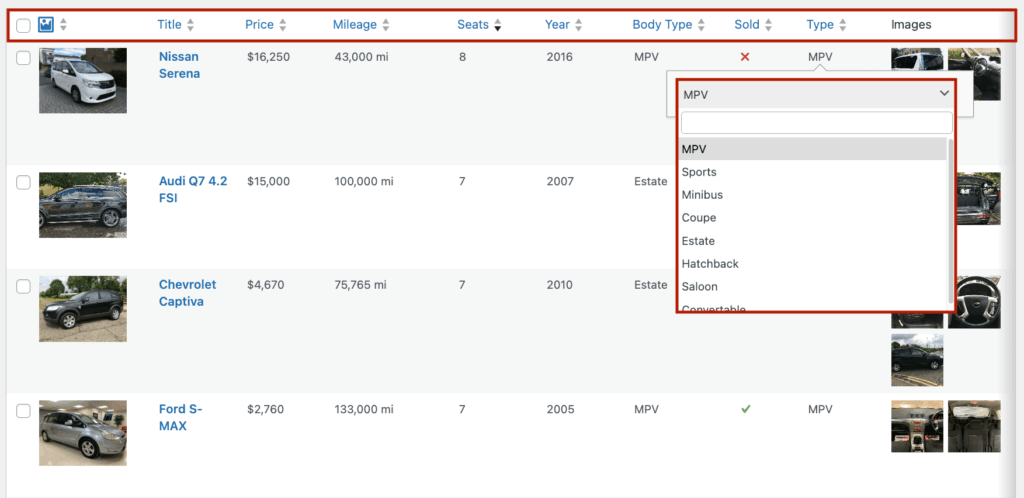Image resolution: width=1024 pixels, height=498 pixels.
Task: Sort table by Seats column header
Action: [473, 25]
